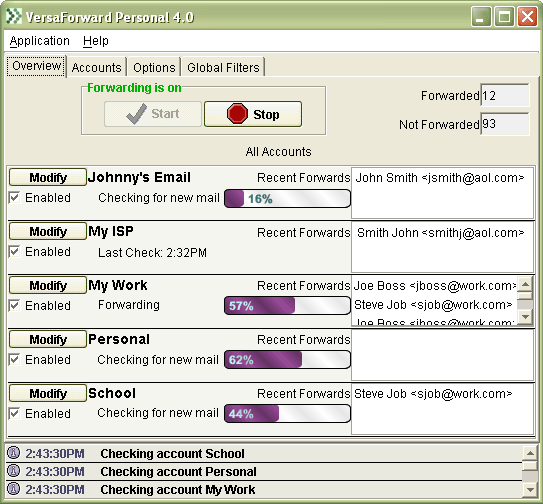Click the gray checkmark Start icon

pos(136,114)
